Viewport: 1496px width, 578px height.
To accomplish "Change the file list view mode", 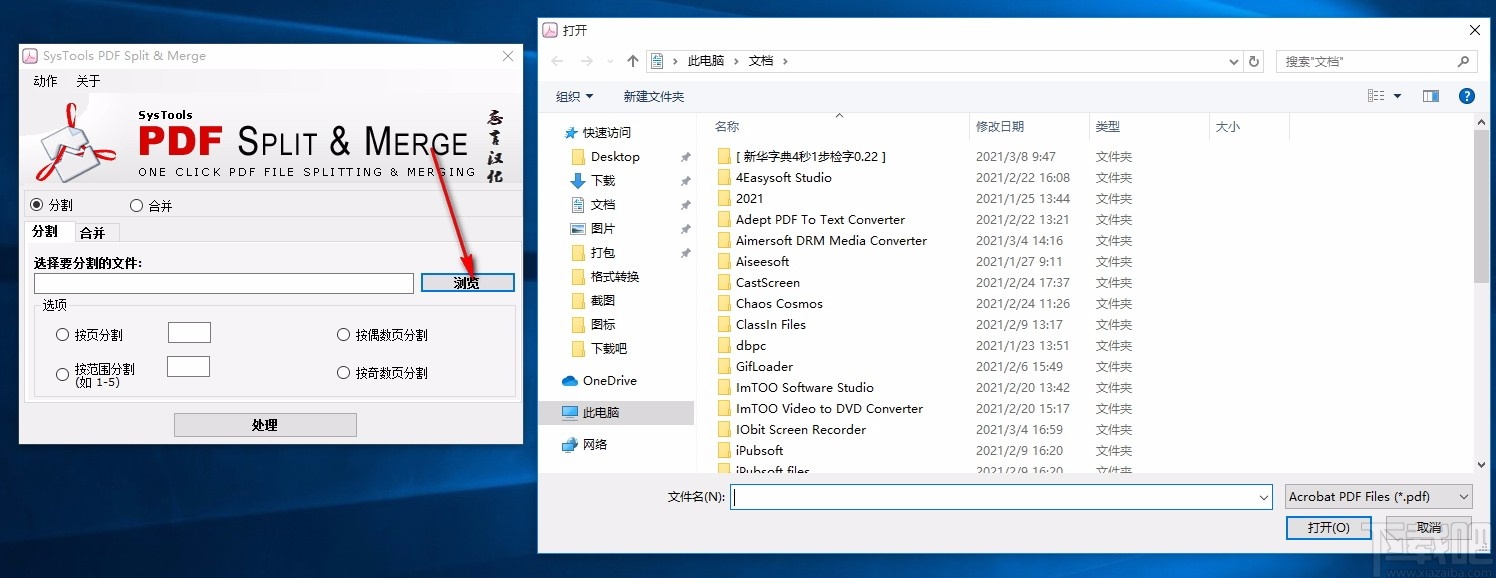I will (1377, 96).
